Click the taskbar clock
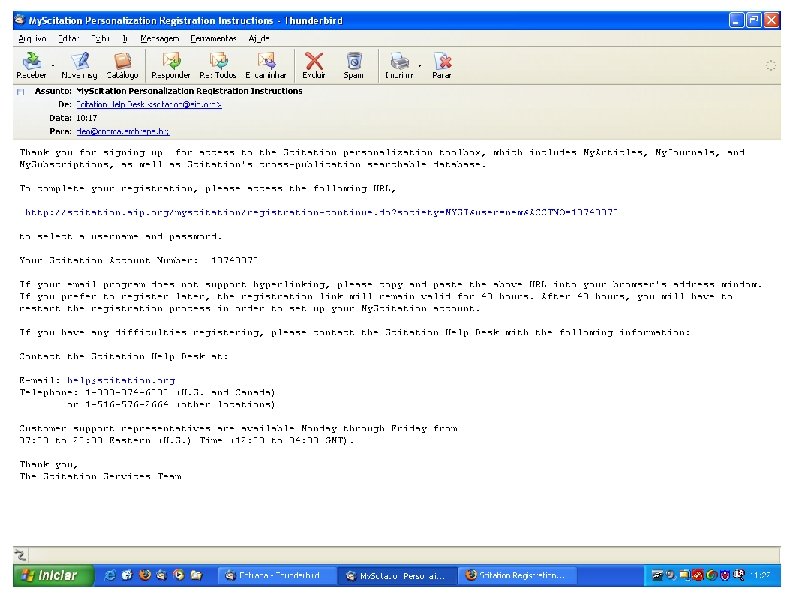The image size is (794, 595). click(x=761, y=575)
